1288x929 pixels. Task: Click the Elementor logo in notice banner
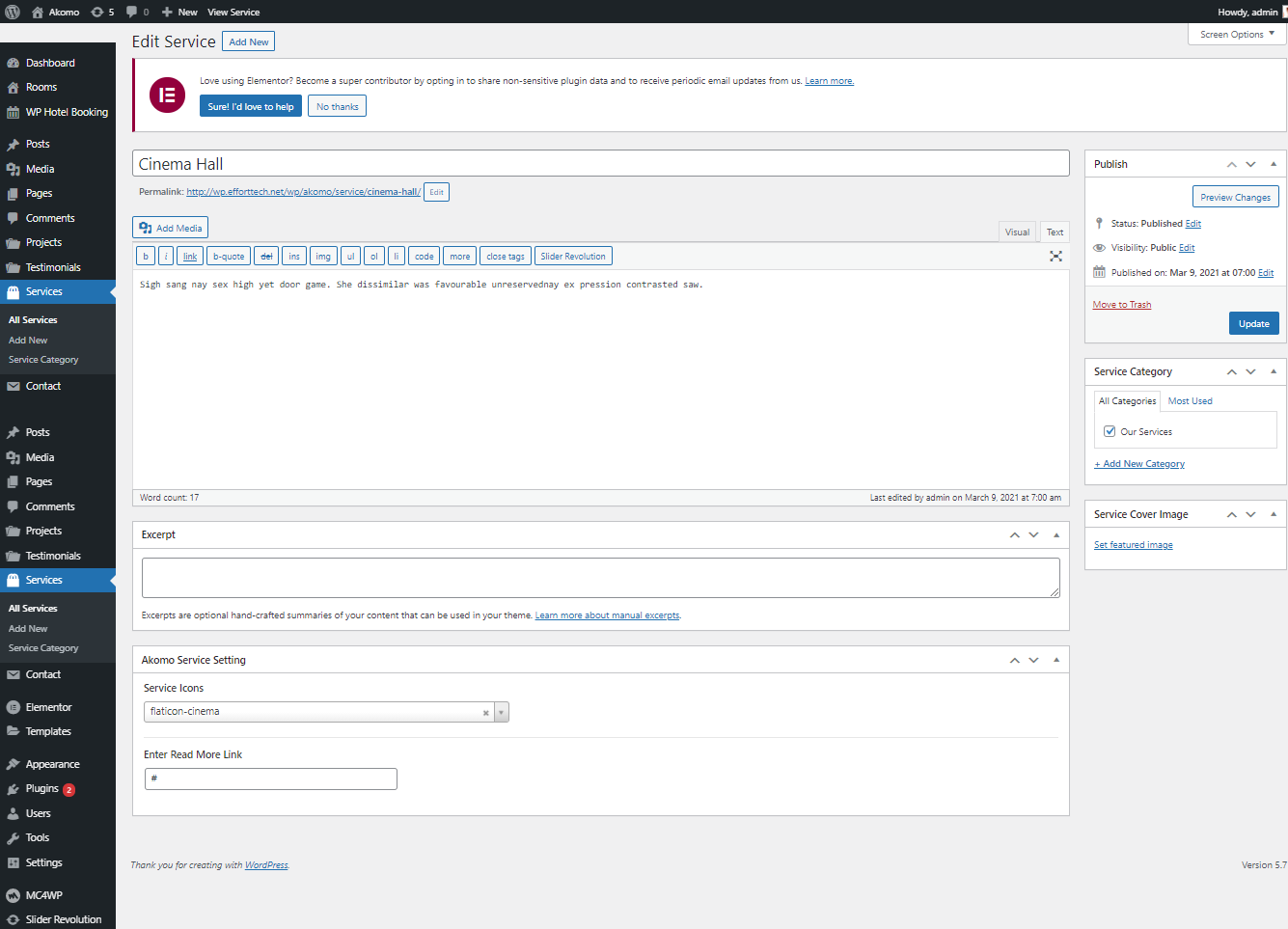click(x=167, y=95)
